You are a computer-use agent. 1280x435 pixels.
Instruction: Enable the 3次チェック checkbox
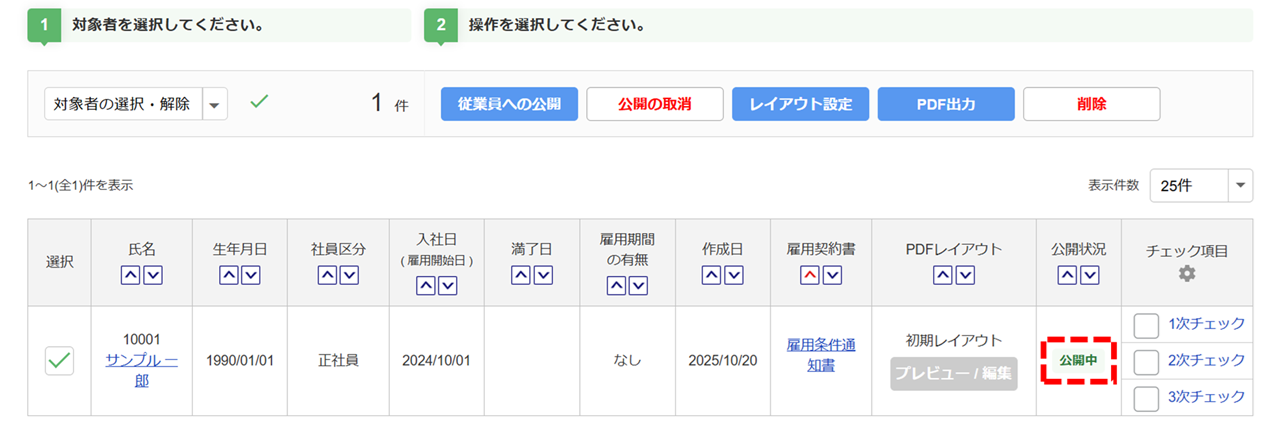[x=1146, y=398]
